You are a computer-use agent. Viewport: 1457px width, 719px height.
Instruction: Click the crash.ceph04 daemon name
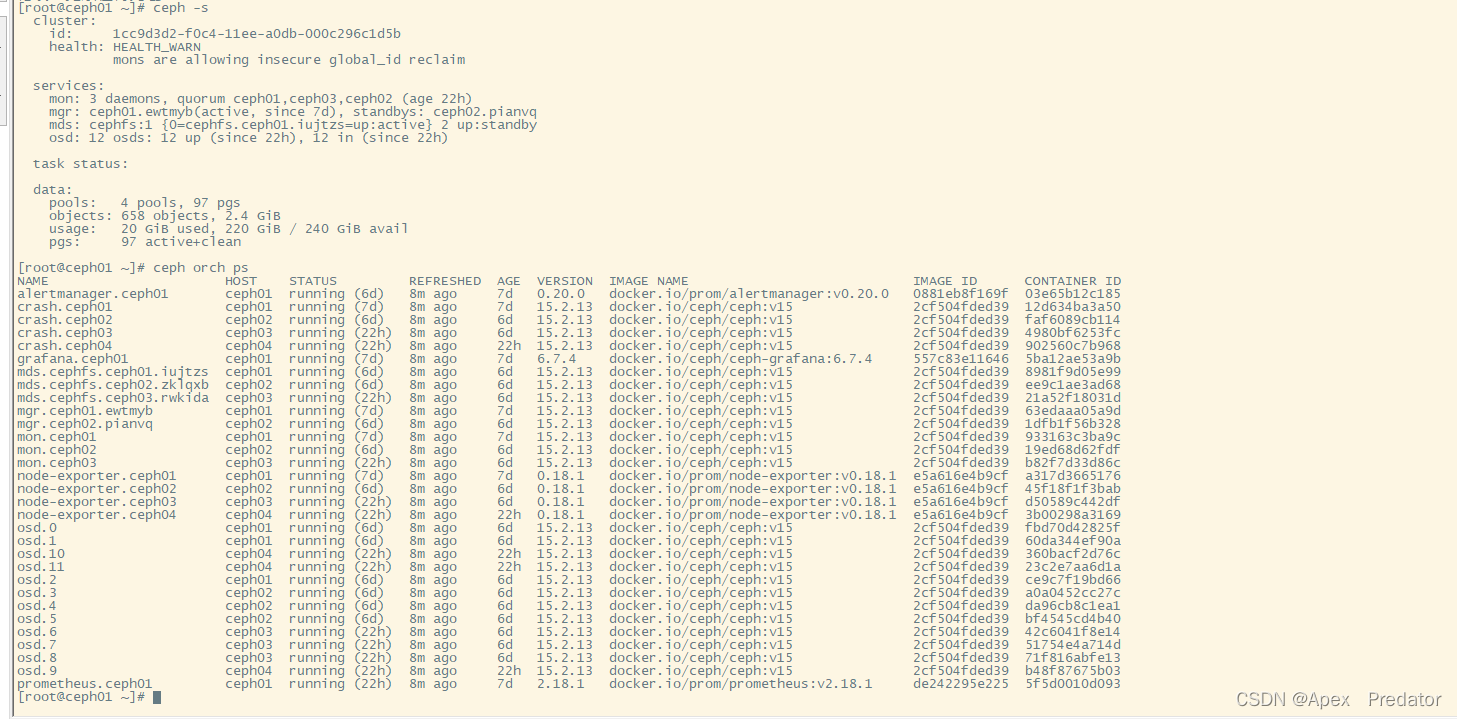65,346
